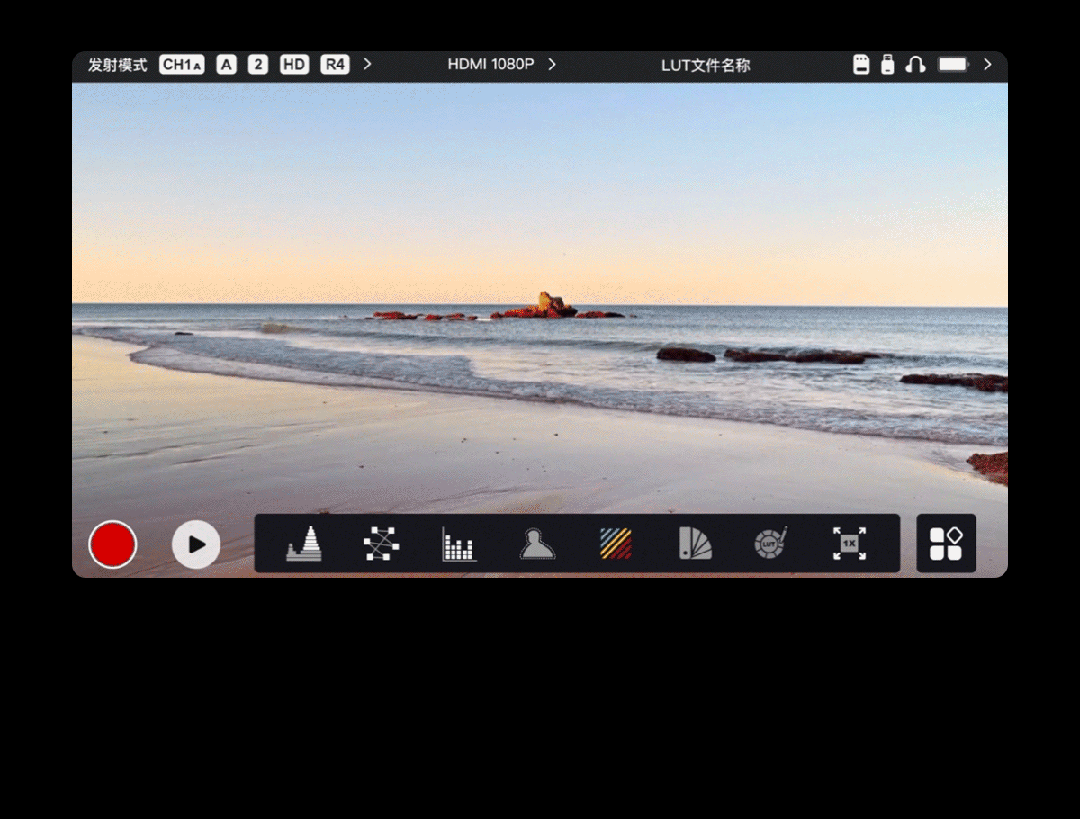Tap the 发射模式 label
The width and height of the screenshot is (1080, 819).
118,65
